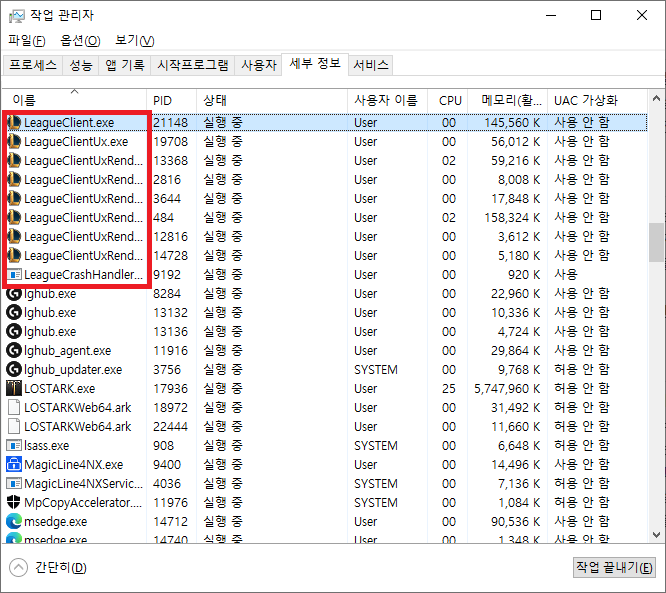The image size is (666, 593).
Task: Click the lghub_agent.exe icon
Action: point(14,350)
